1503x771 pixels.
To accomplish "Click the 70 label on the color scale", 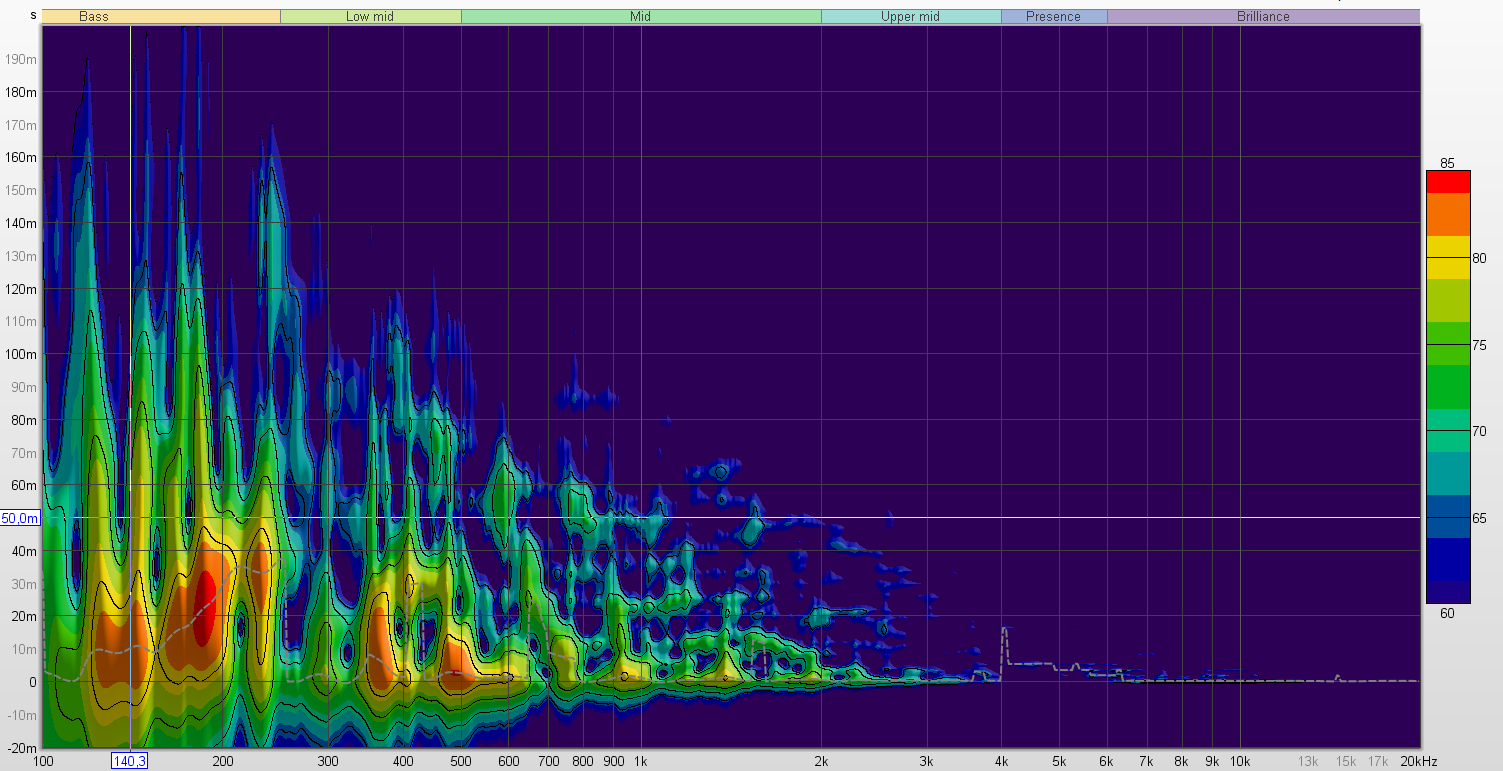I will [x=1479, y=431].
